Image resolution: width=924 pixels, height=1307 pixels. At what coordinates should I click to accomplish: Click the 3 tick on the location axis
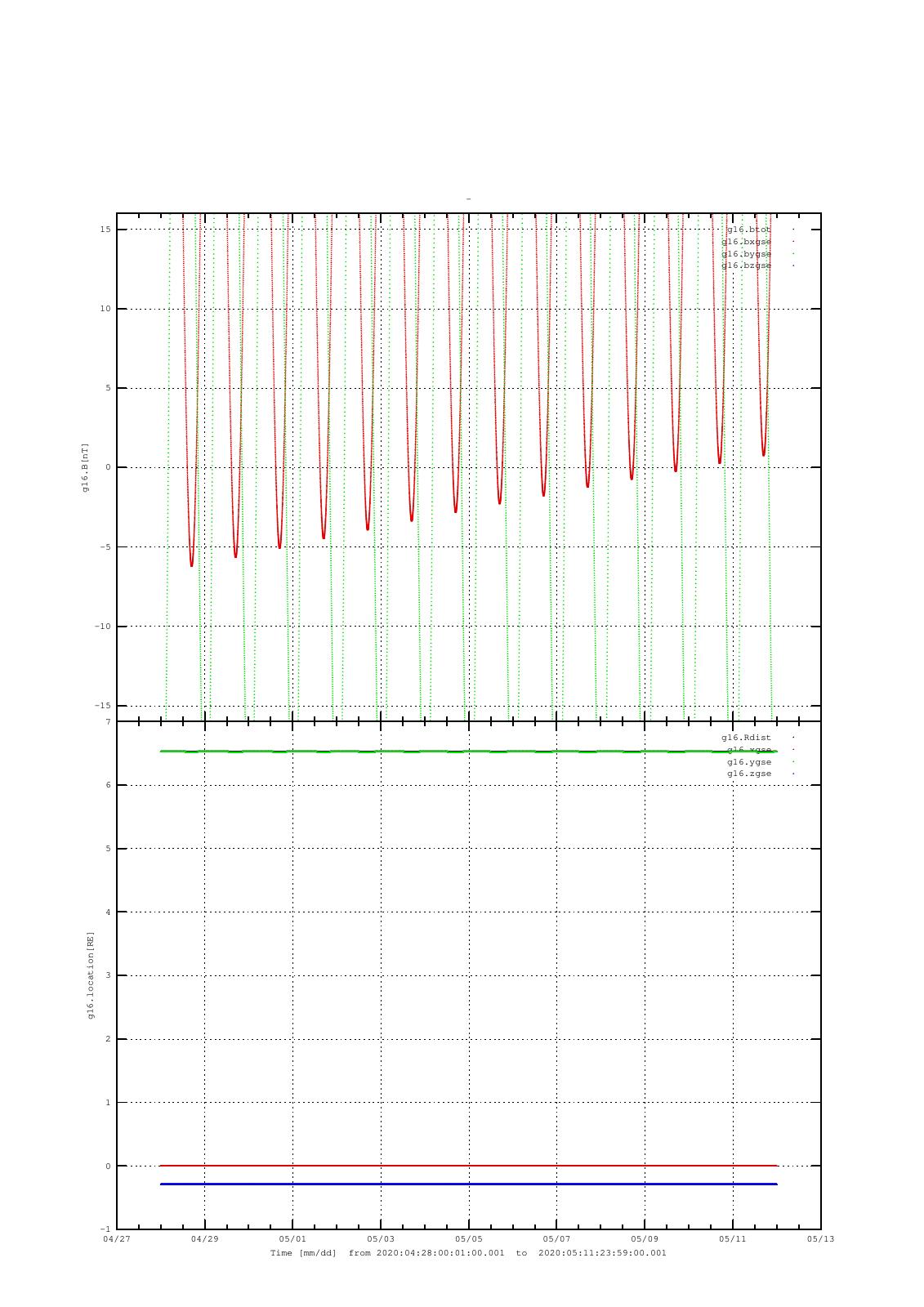108,975
